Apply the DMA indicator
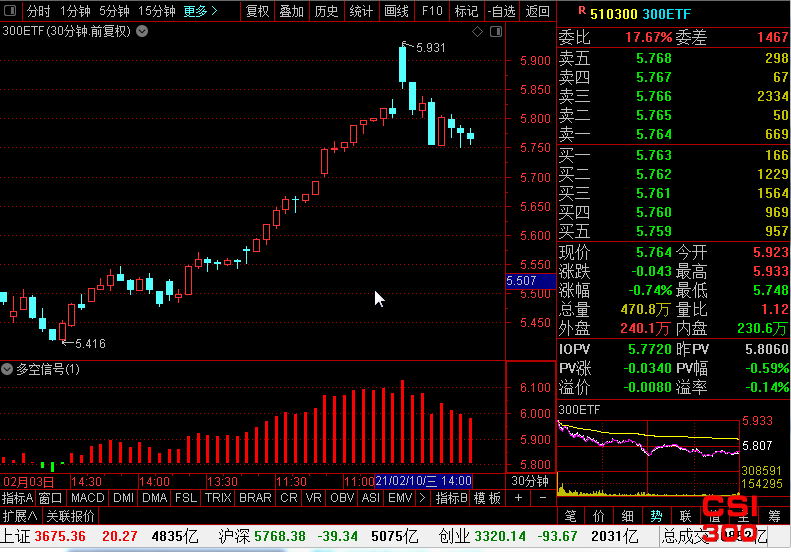791x552 pixels. point(154,498)
